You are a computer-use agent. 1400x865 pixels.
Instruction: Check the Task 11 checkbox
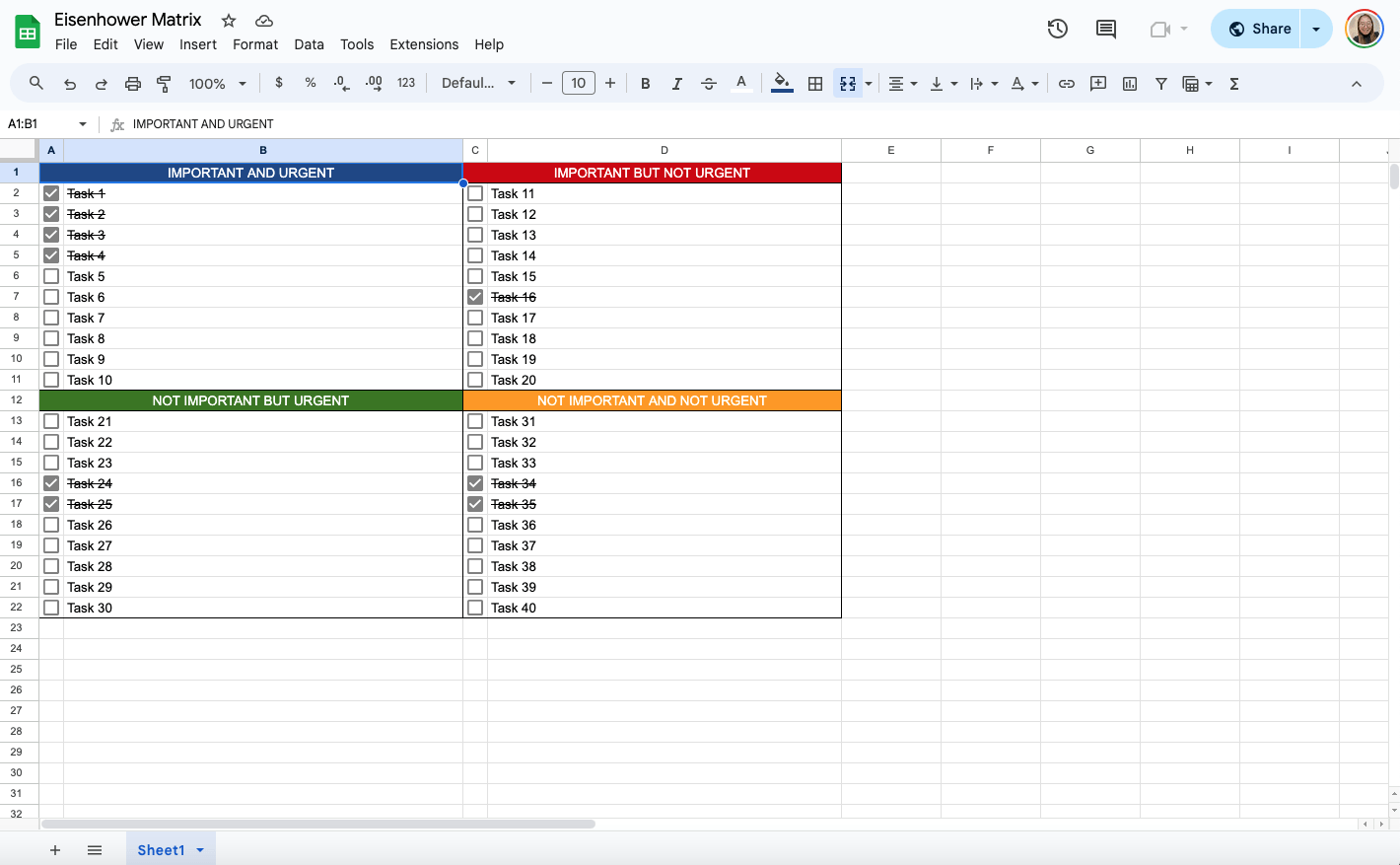pos(475,193)
